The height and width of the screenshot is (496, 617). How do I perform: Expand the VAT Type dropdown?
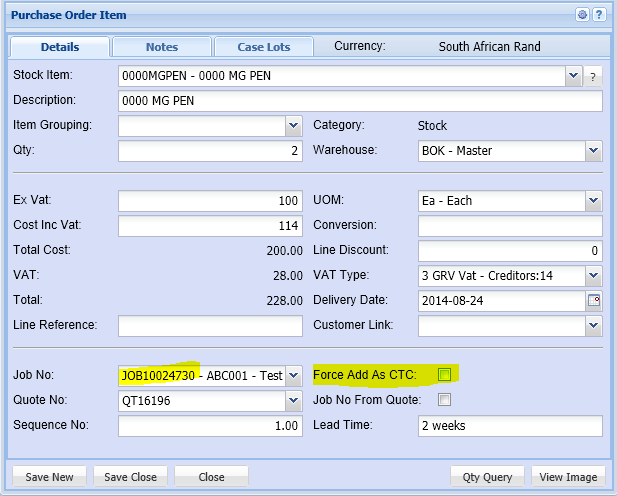coord(593,275)
